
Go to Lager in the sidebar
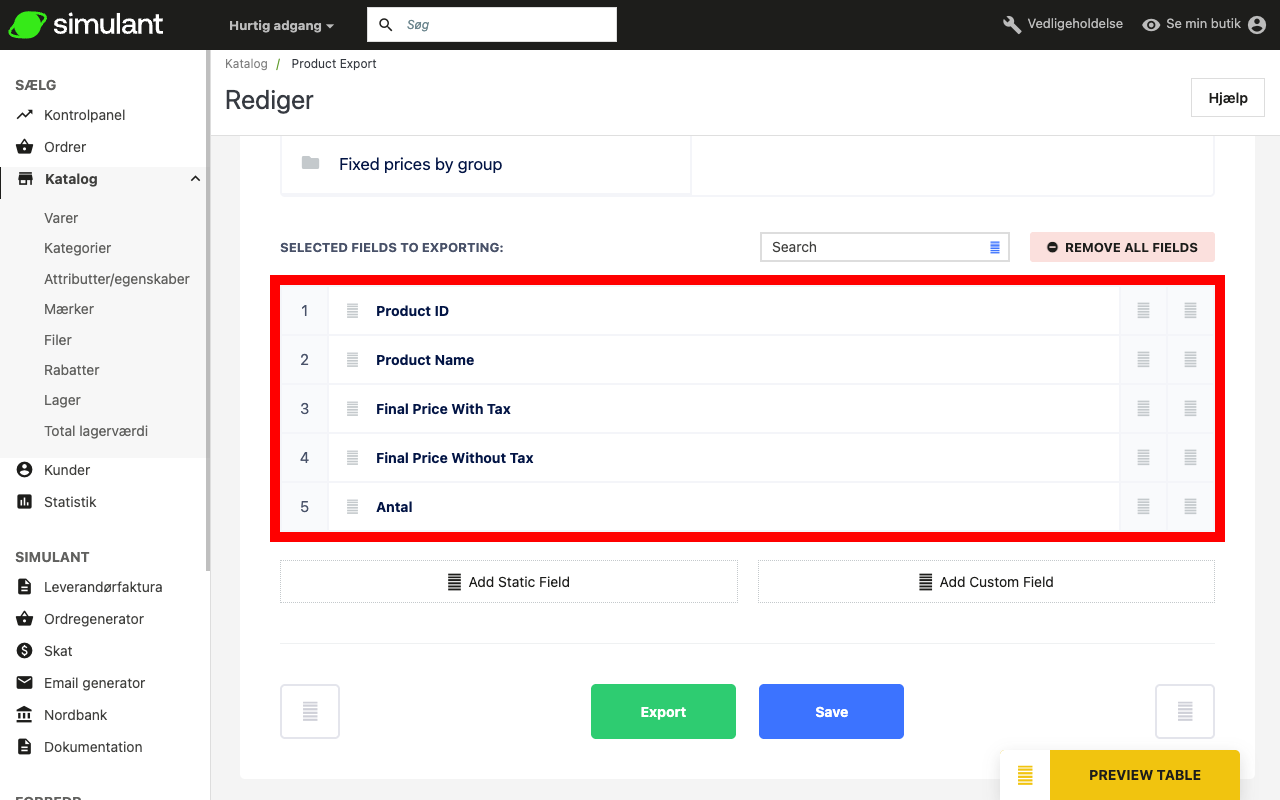pyautogui.click(x=62, y=400)
